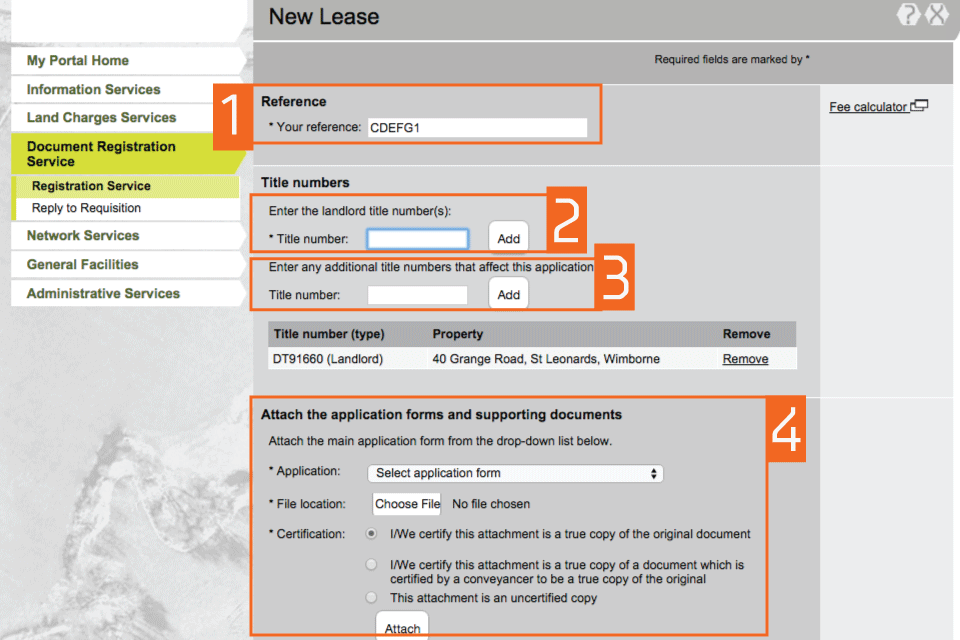Go to Information Services section
The image size is (960, 640).
[x=93, y=89]
